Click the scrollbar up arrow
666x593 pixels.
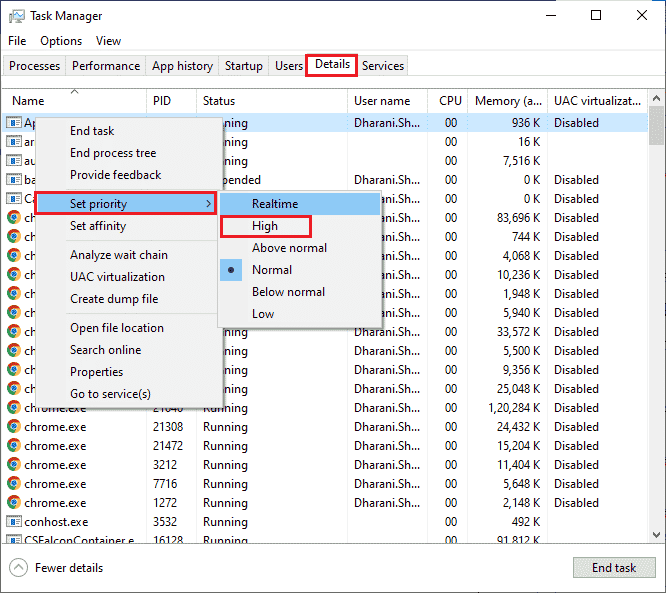coord(656,98)
